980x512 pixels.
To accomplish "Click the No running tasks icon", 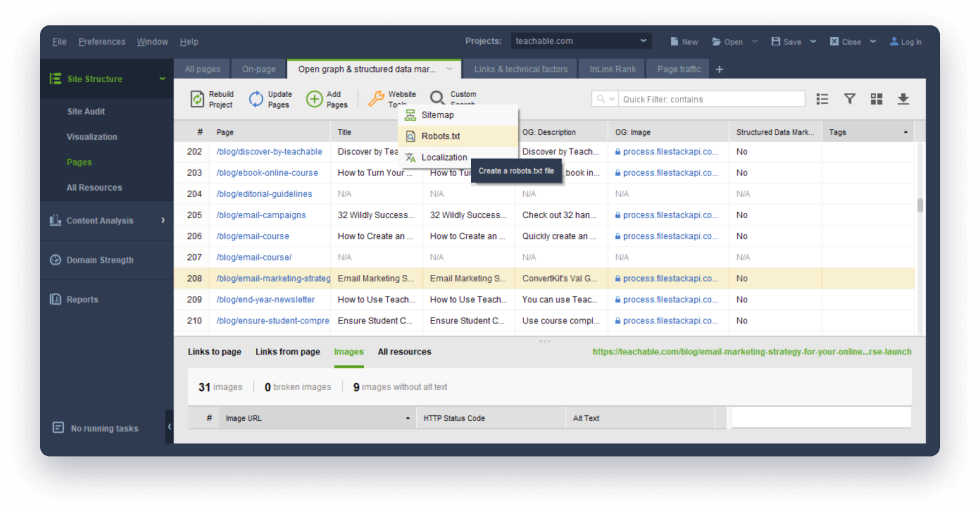I will click(58, 428).
